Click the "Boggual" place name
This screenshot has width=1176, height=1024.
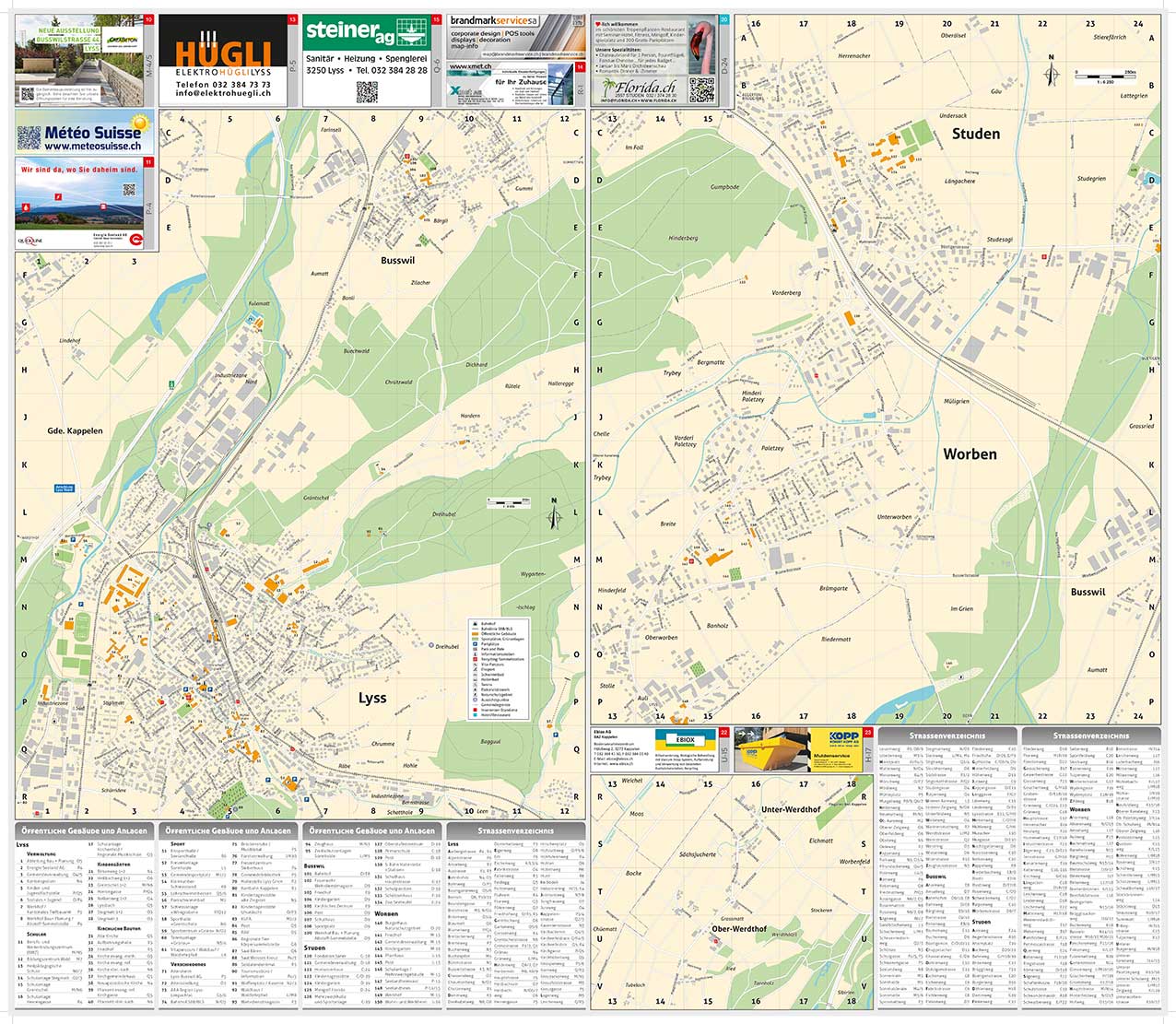tap(490, 741)
